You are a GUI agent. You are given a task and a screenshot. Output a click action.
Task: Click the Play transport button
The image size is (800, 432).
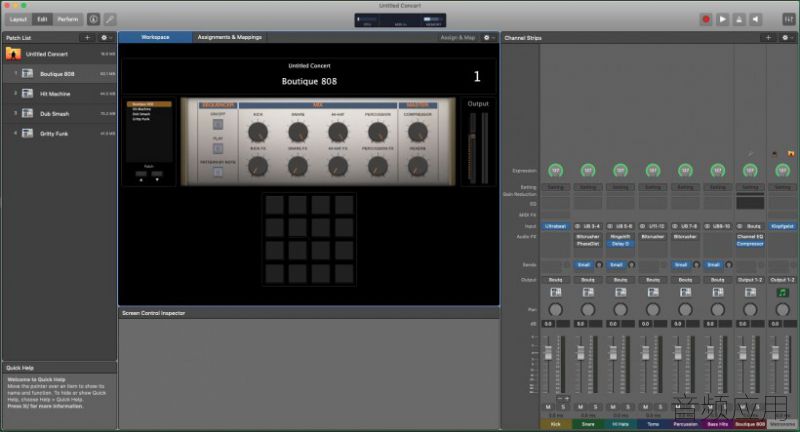tap(722, 19)
